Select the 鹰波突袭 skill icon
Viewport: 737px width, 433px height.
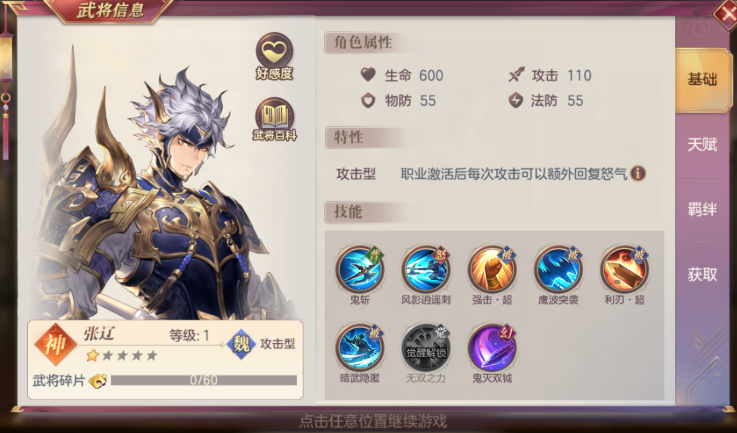(x=558, y=270)
